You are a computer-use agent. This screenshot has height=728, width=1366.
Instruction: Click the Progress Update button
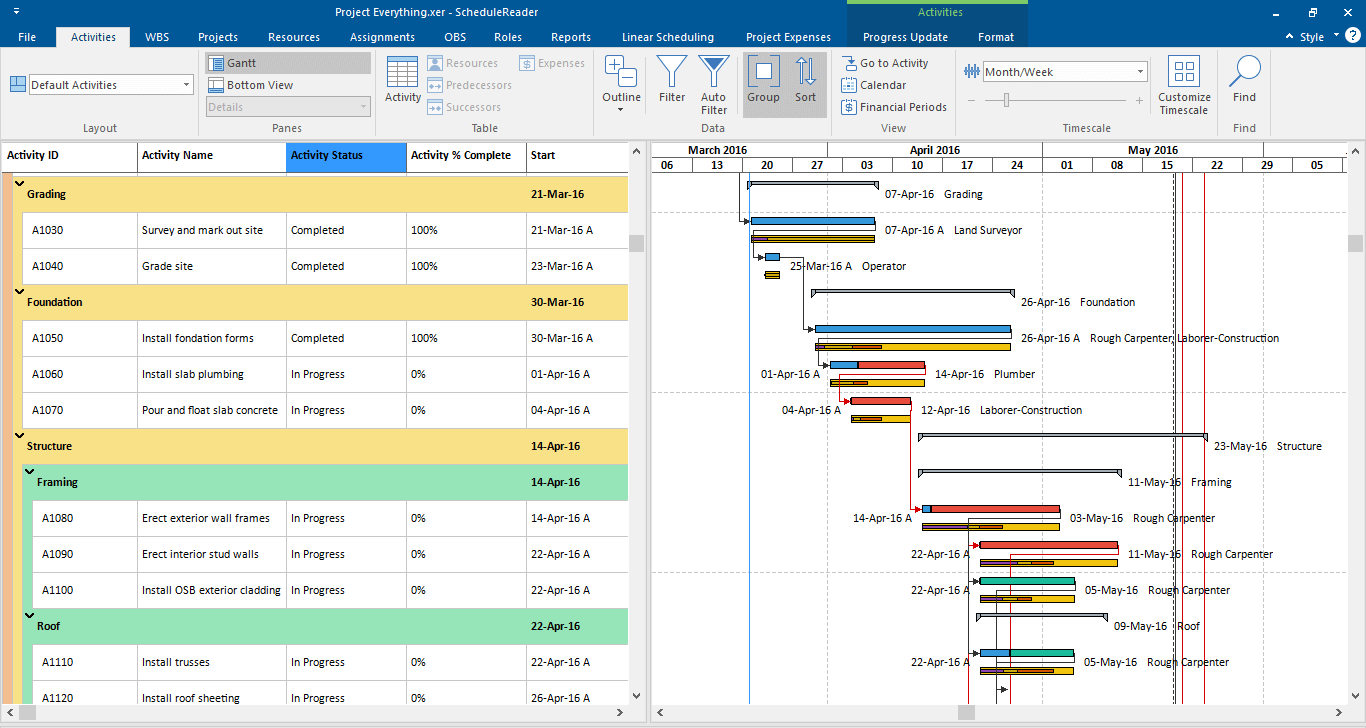(x=904, y=36)
